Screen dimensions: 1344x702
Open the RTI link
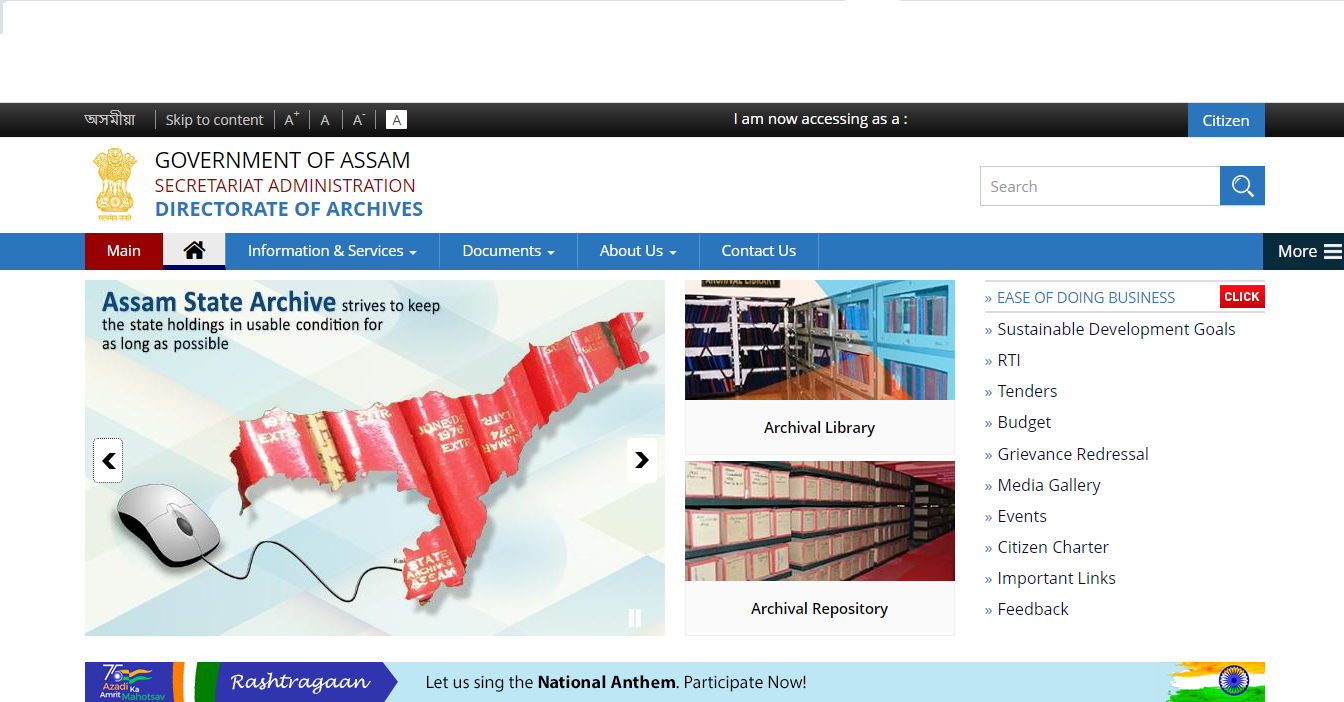[x=1009, y=360]
